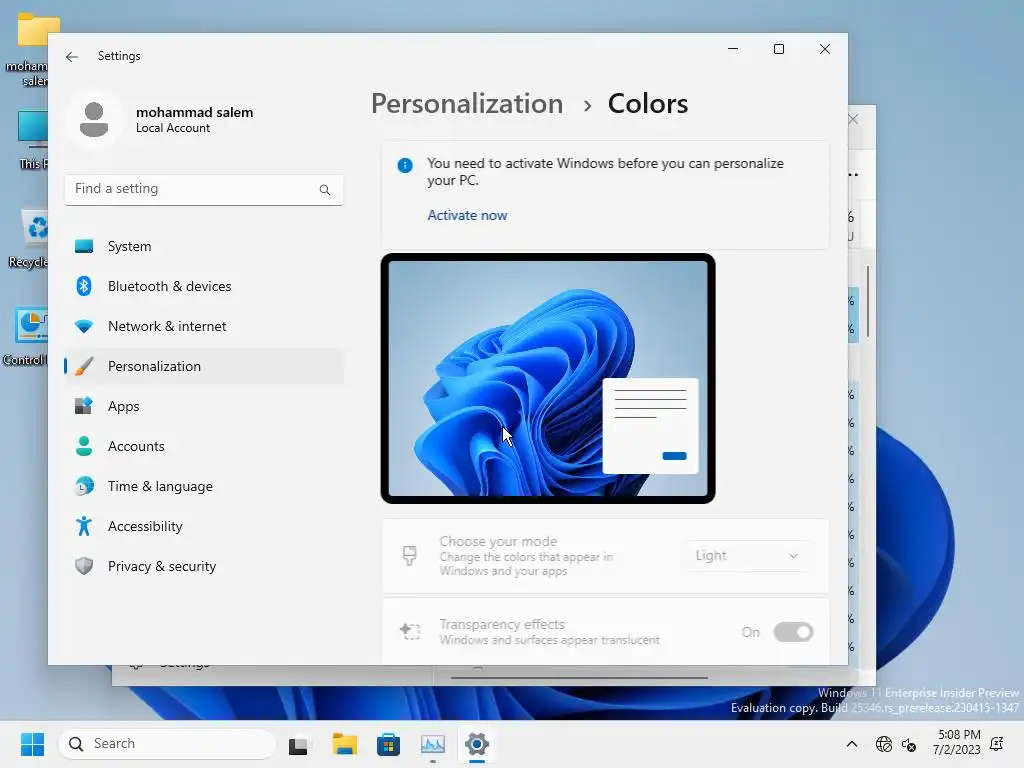Click the magnifier icon in Find a setting
The image size is (1024, 768).
click(x=325, y=190)
